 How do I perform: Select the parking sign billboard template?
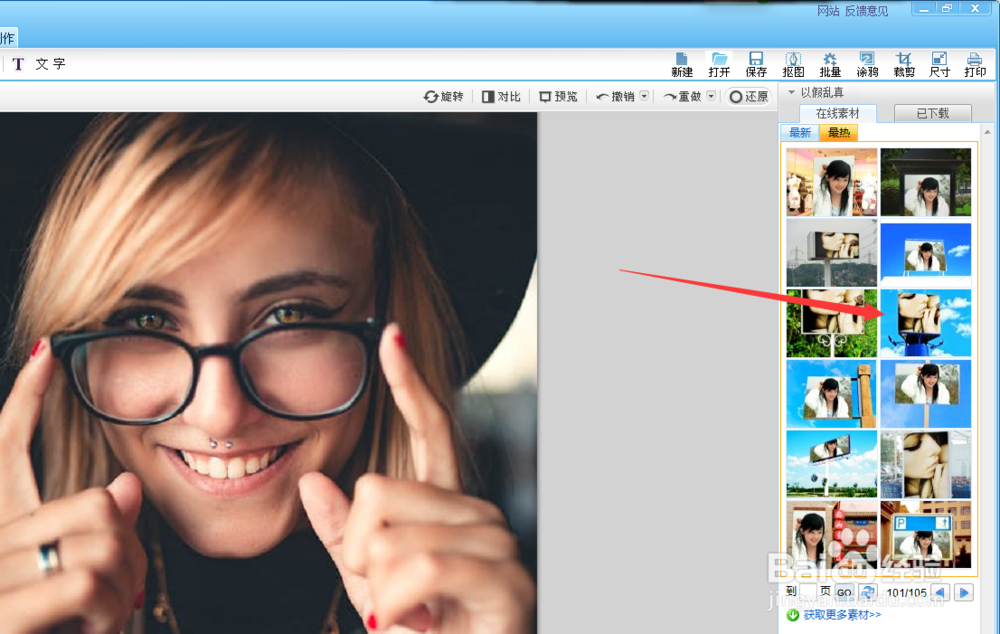point(925,534)
